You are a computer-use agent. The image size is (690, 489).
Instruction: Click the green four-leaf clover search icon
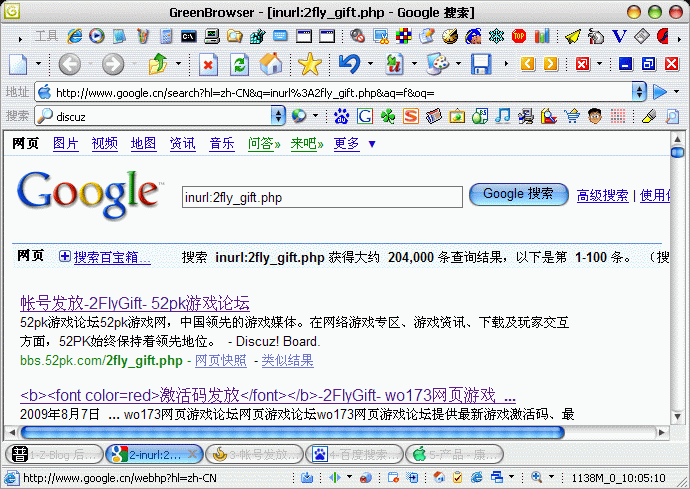click(x=388, y=116)
